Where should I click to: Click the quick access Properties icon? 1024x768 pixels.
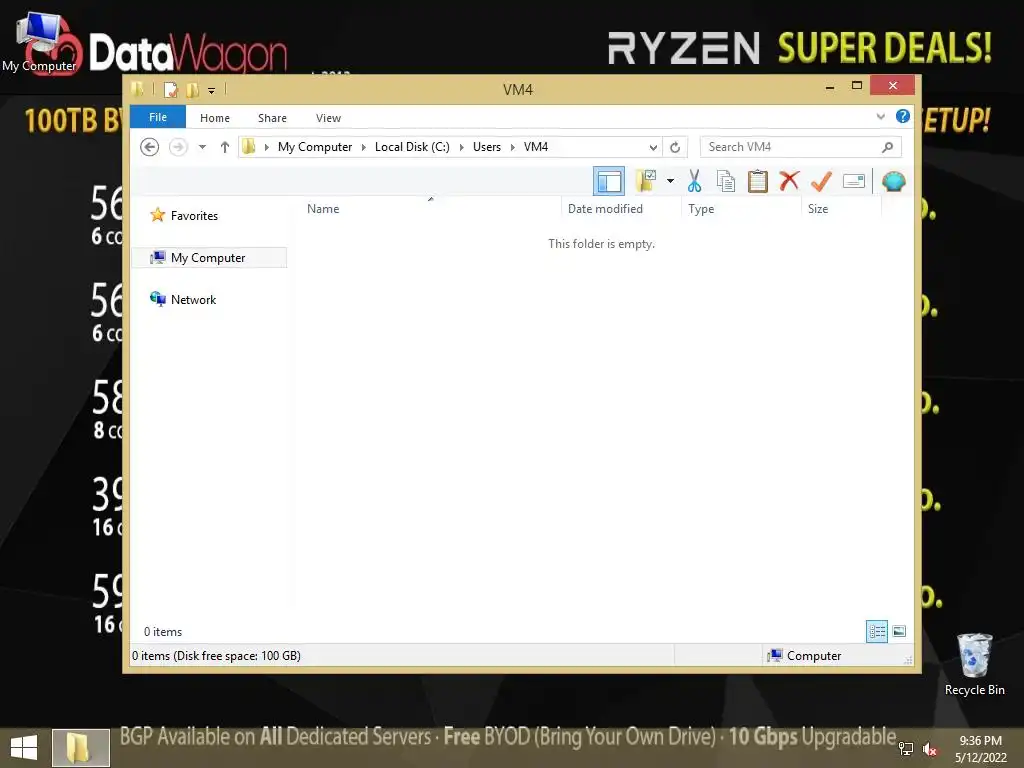pyautogui.click(x=170, y=89)
